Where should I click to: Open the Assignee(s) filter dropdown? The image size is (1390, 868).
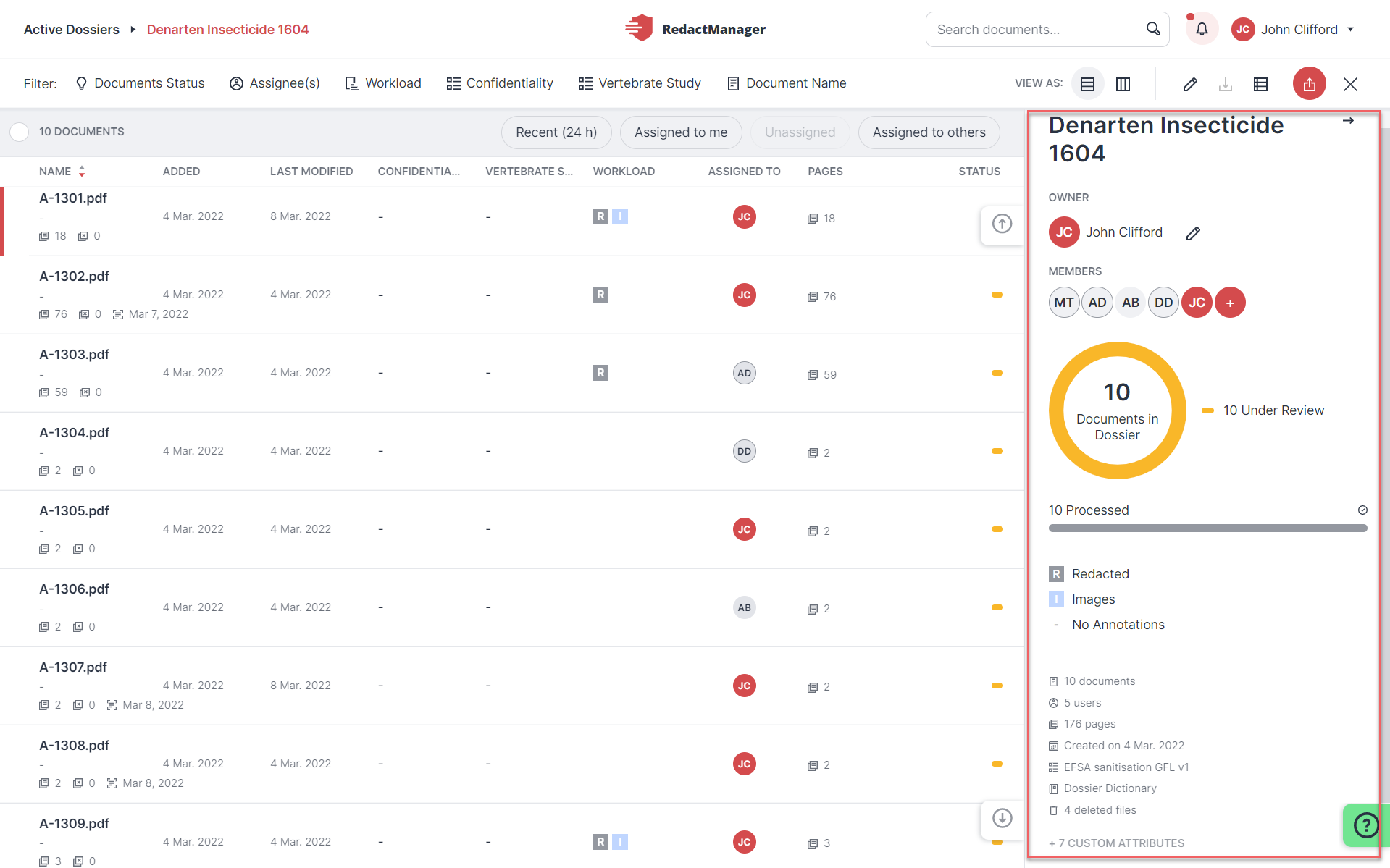pyautogui.click(x=275, y=83)
